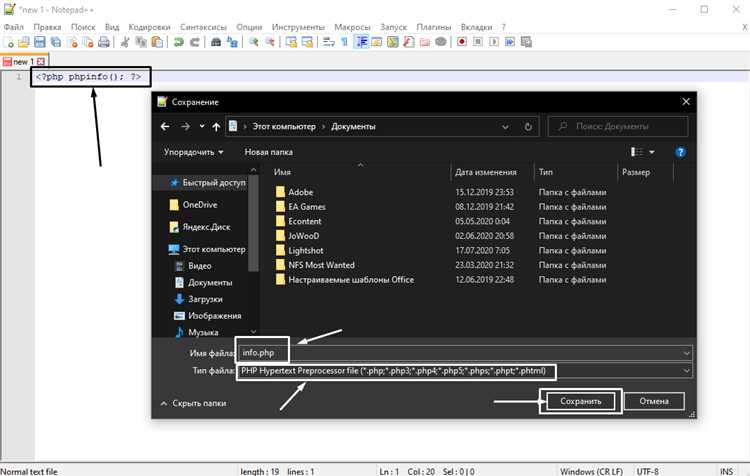Open the file name history dropdown
This screenshot has width=750, height=476.
pyautogui.click(x=686, y=353)
